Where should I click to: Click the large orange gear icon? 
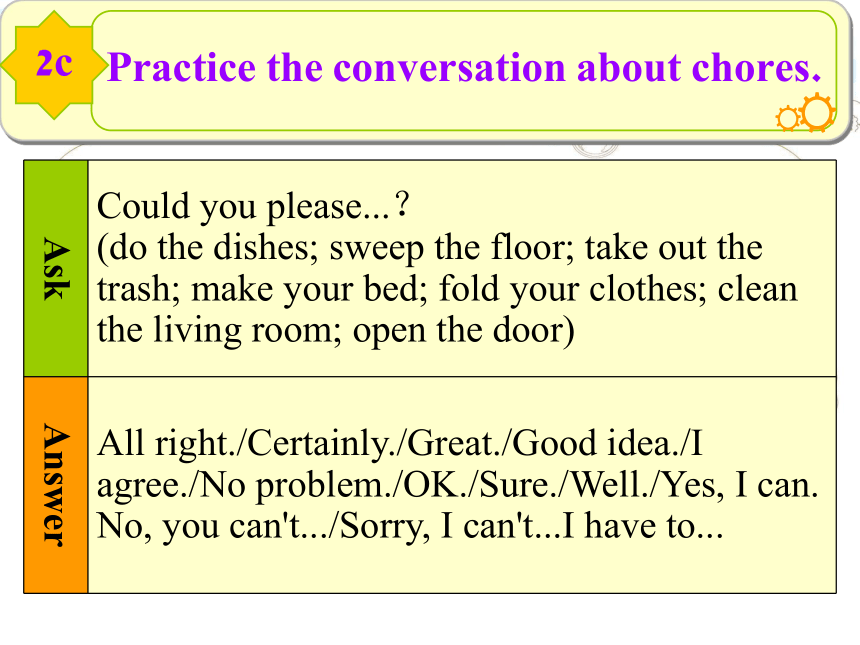point(817,112)
